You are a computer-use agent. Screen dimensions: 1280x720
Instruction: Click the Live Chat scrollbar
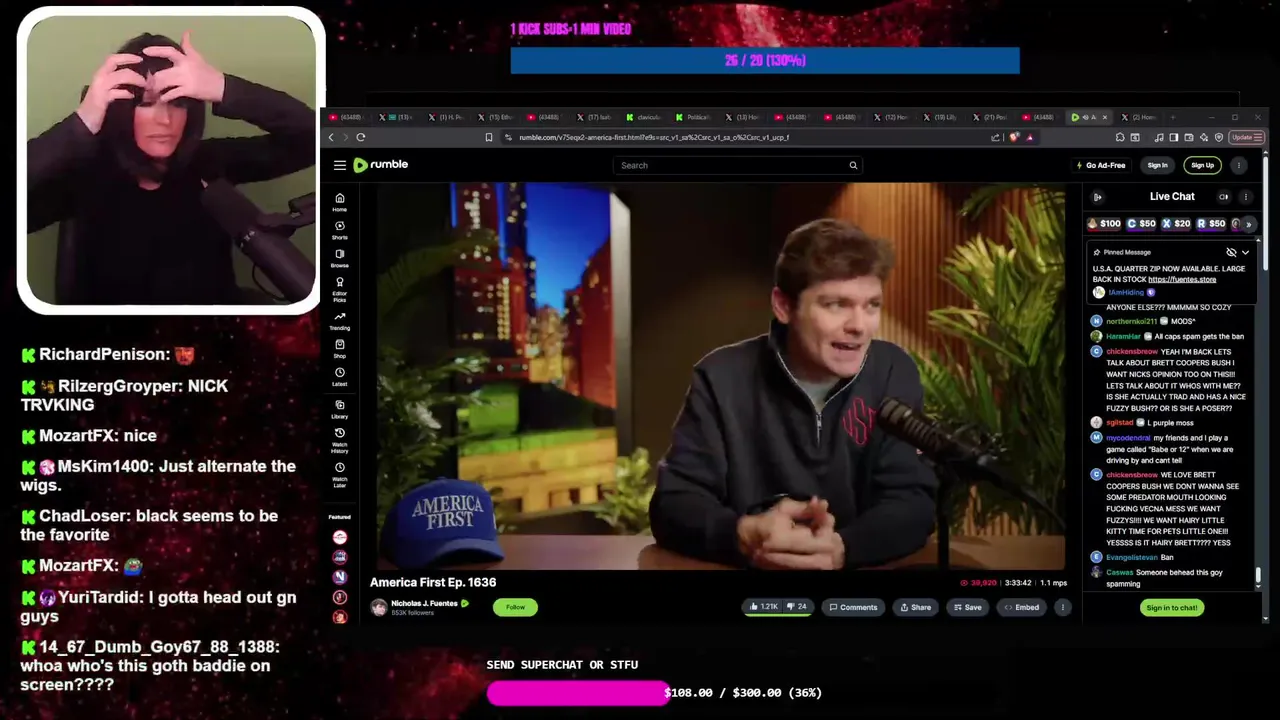point(1258,576)
